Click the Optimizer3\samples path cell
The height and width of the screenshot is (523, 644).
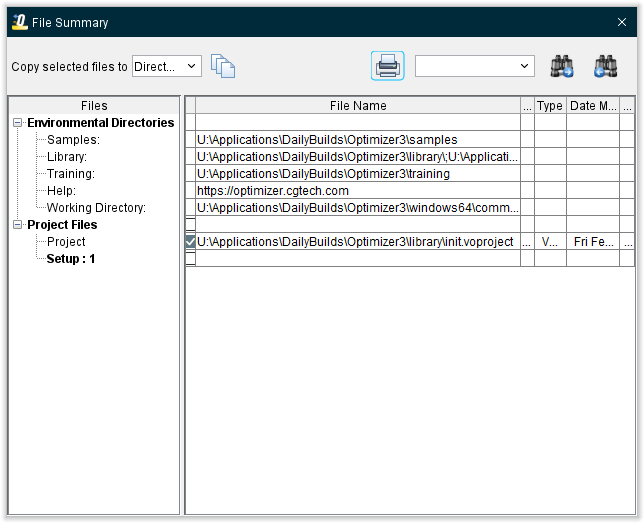358,140
